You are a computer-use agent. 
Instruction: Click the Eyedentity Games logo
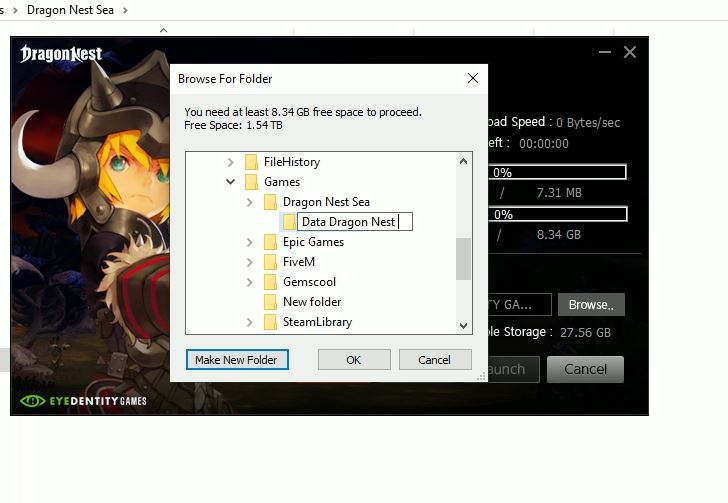[x=84, y=401]
